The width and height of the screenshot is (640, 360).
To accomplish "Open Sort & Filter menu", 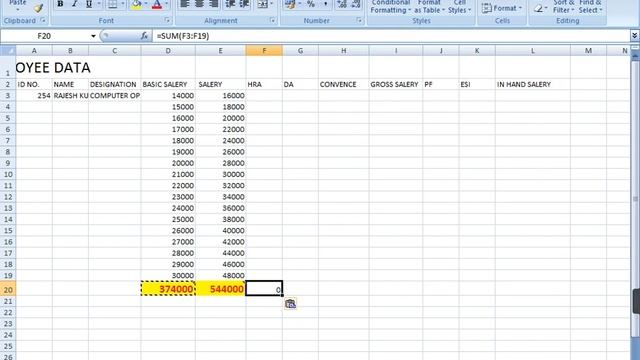I will (x=564, y=7).
